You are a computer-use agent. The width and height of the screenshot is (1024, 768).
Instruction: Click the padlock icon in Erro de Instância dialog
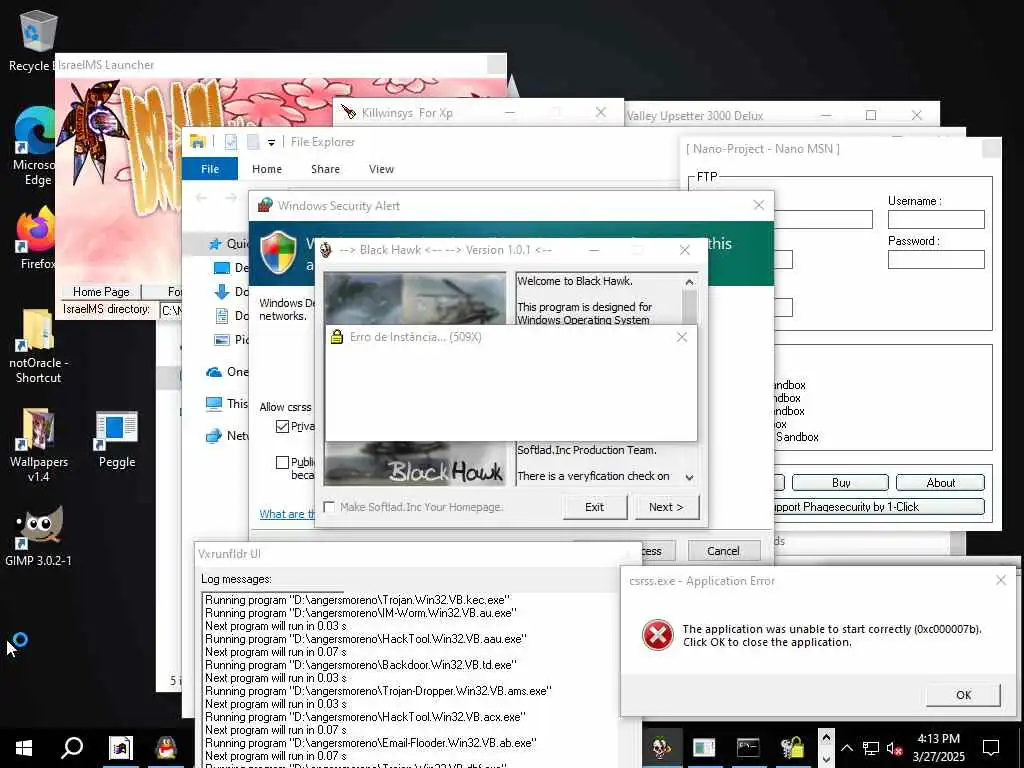coord(336,337)
